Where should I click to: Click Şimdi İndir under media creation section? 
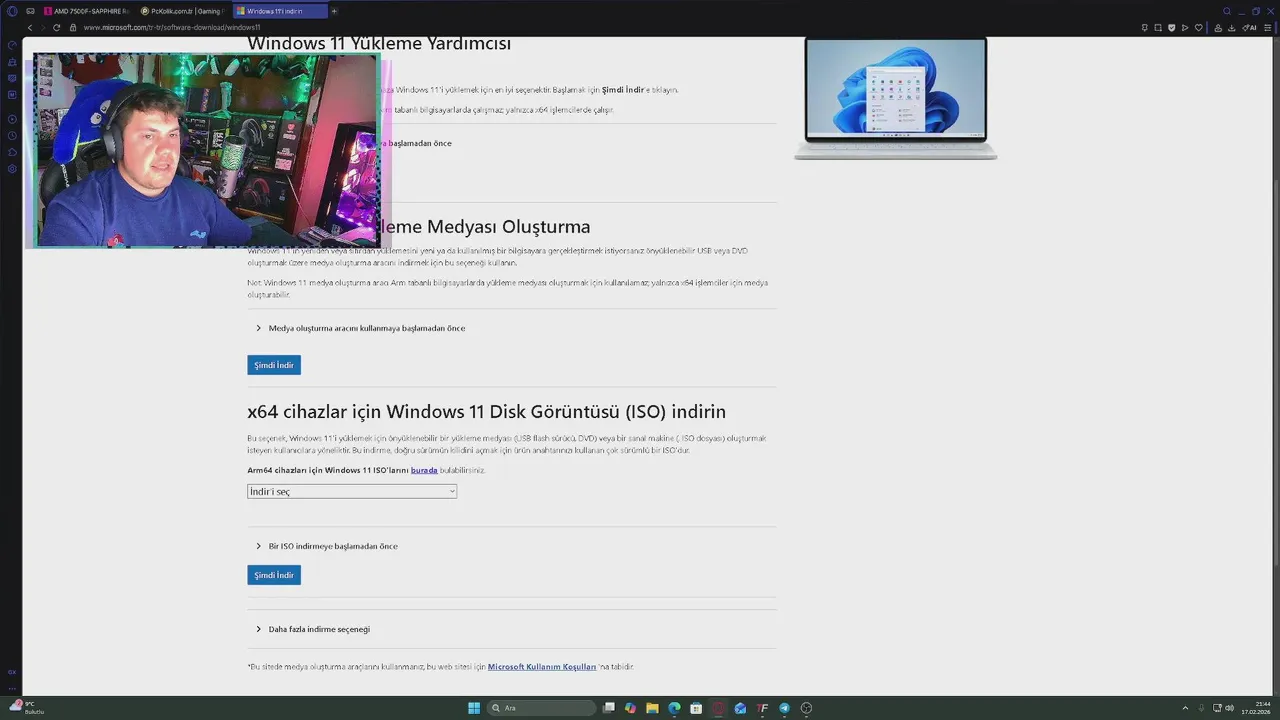tap(274, 365)
